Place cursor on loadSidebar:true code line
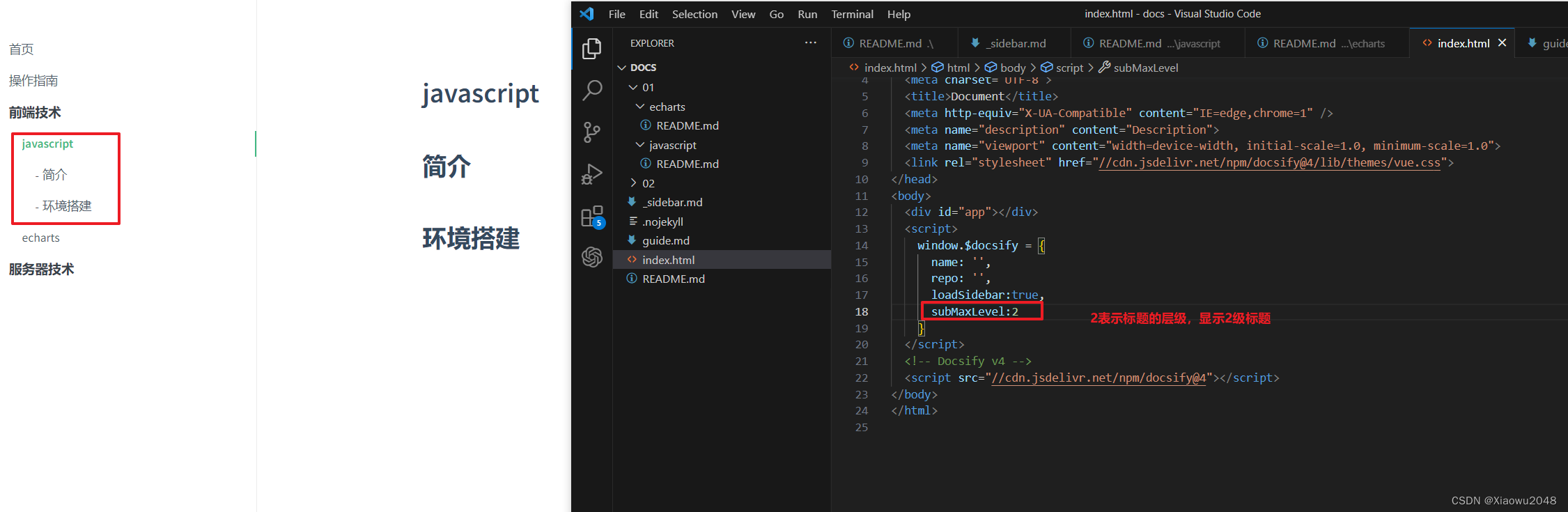The width and height of the screenshot is (1568, 512). pos(987,295)
